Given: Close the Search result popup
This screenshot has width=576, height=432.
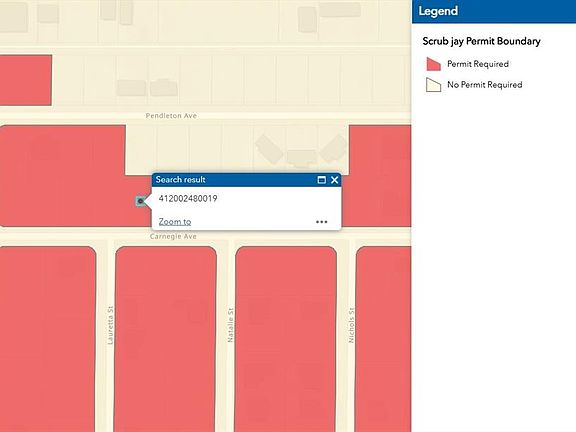Looking at the screenshot, I should (335, 180).
